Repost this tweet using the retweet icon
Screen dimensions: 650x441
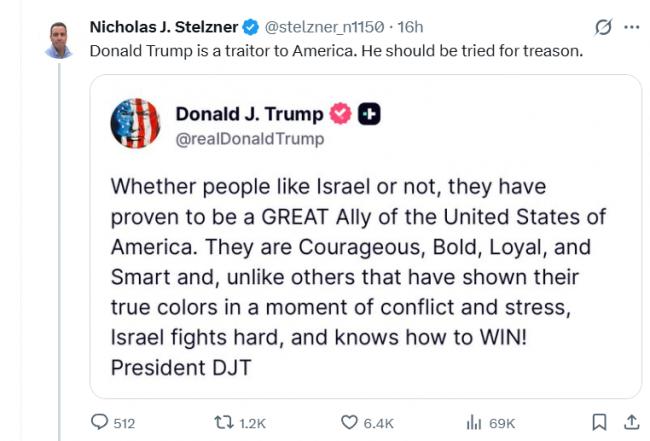tap(224, 423)
